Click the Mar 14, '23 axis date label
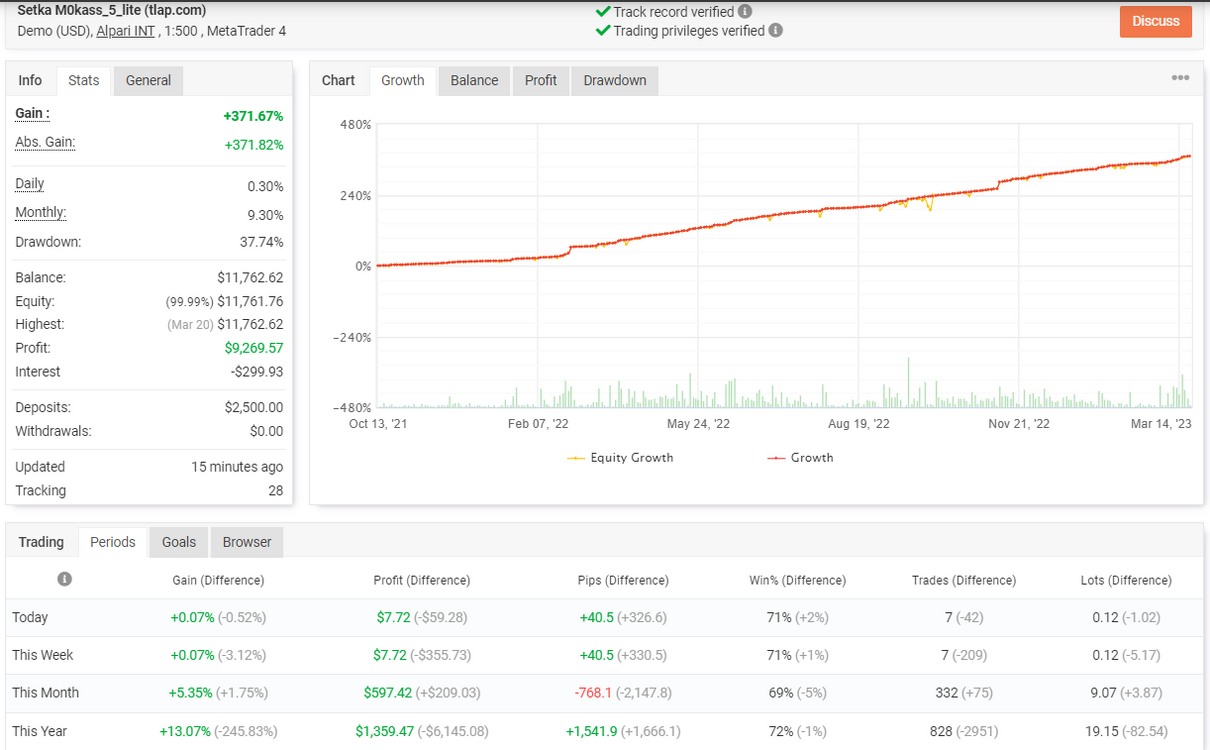Screen dimensions: 1210x750 1161,424
